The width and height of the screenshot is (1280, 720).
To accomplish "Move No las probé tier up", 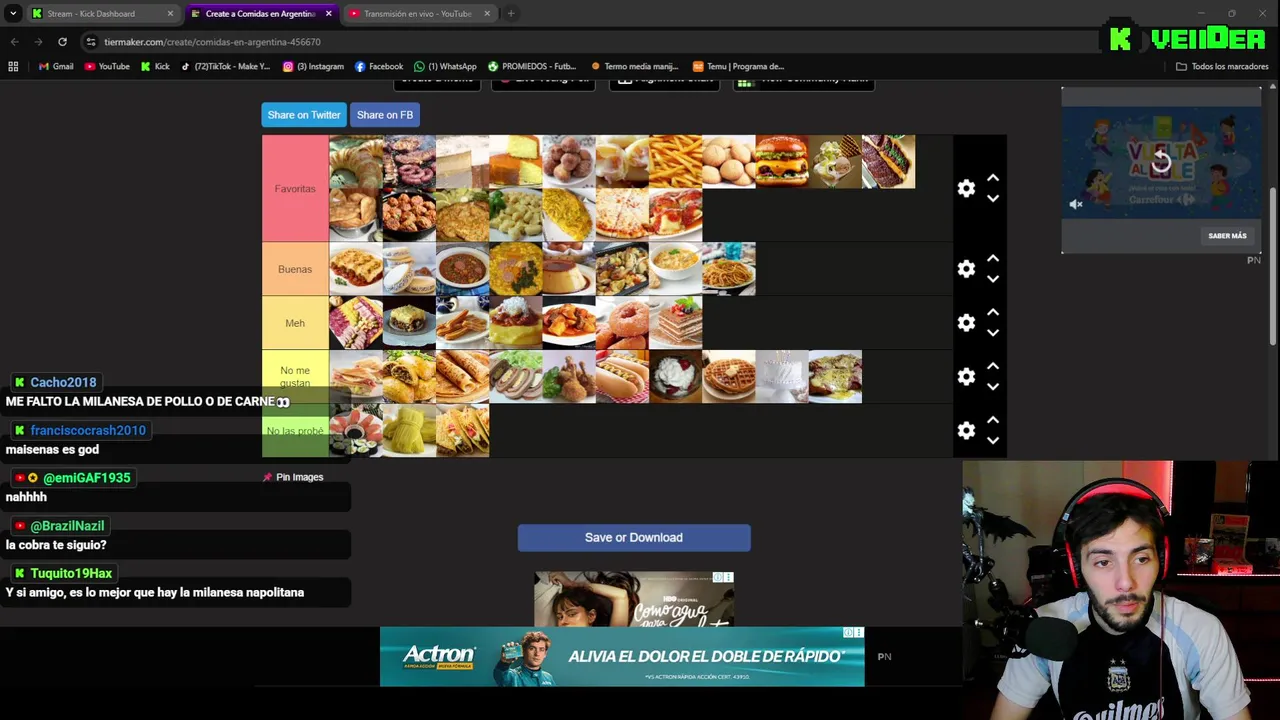I will (993, 421).
